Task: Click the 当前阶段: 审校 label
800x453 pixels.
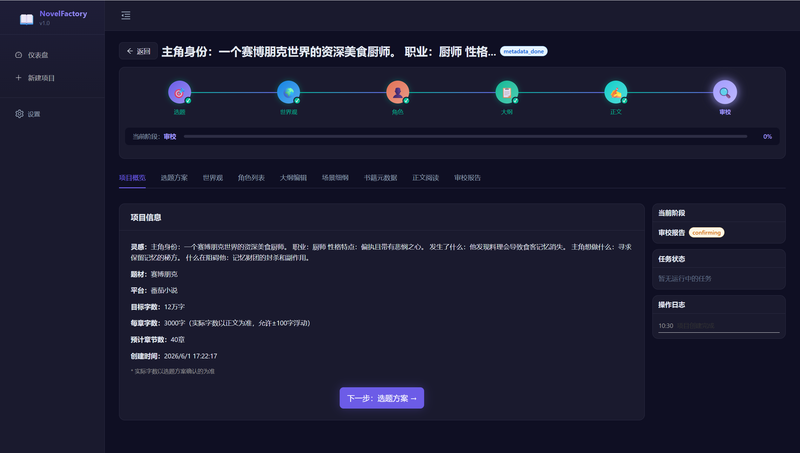Action: click(155, 136)
